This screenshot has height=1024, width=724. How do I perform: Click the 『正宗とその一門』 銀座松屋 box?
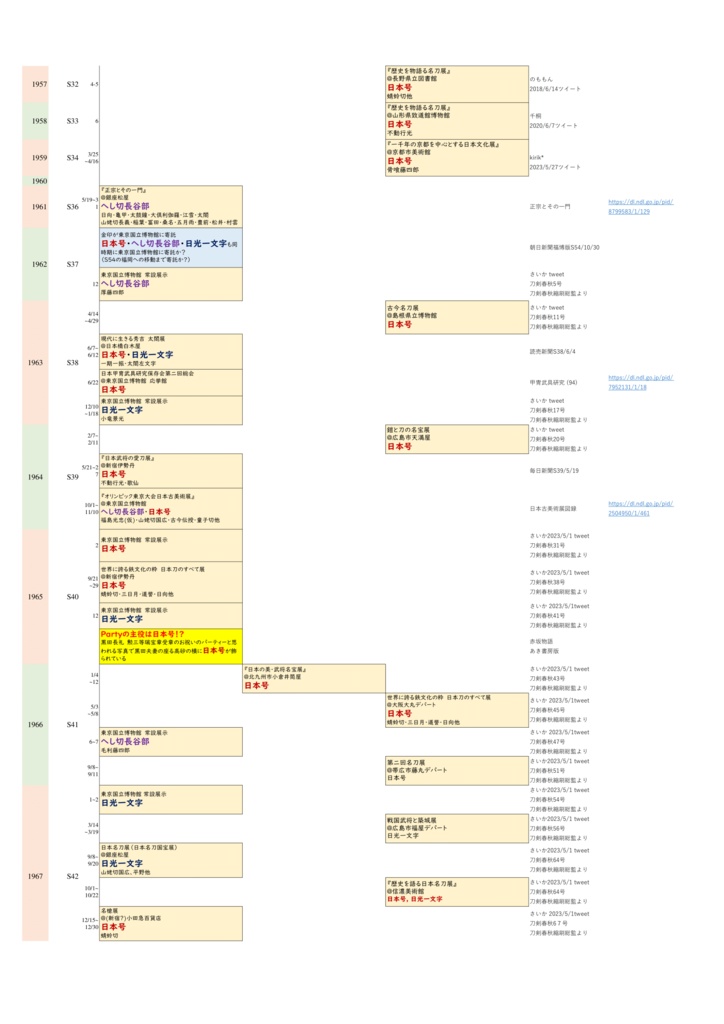pyautogui.click(x=171, y=206)
